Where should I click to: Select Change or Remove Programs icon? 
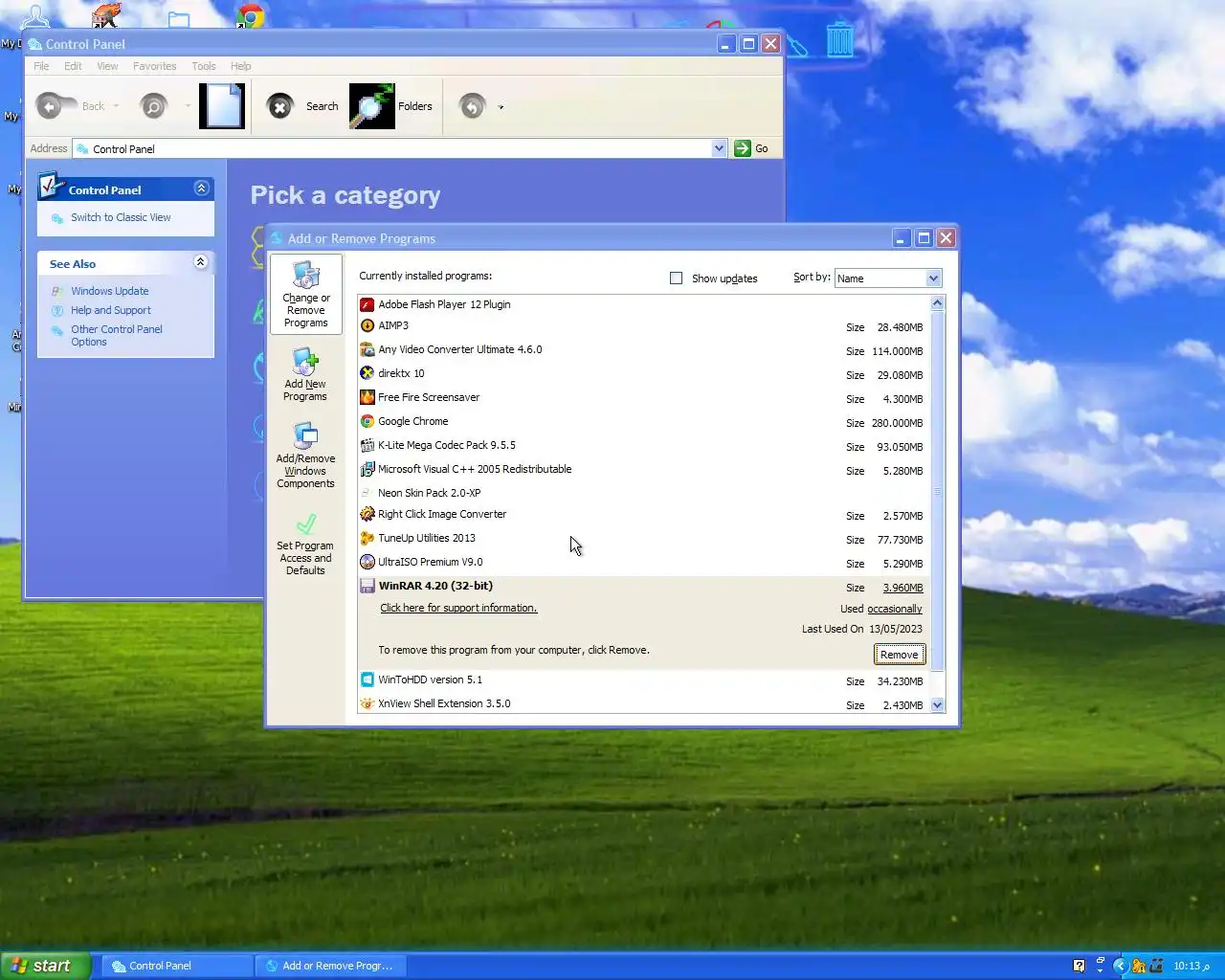click(x=305, y=293)
